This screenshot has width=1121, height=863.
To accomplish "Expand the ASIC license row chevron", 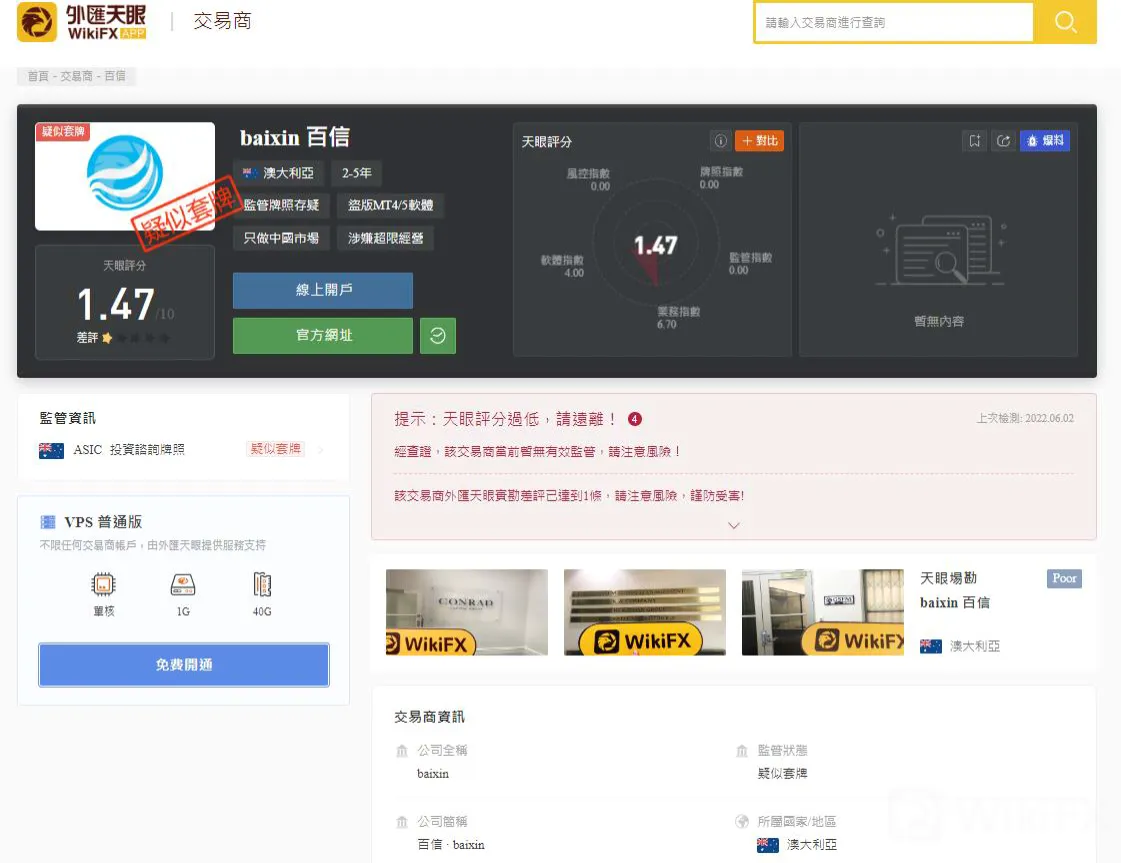I will pyautogui.click(x=321, y=450).
